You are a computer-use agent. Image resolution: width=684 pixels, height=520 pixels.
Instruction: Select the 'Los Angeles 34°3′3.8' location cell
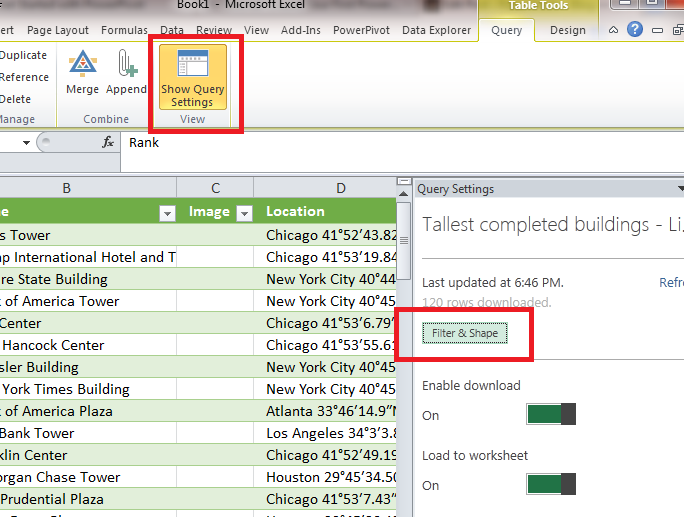(x=325, y=433)
